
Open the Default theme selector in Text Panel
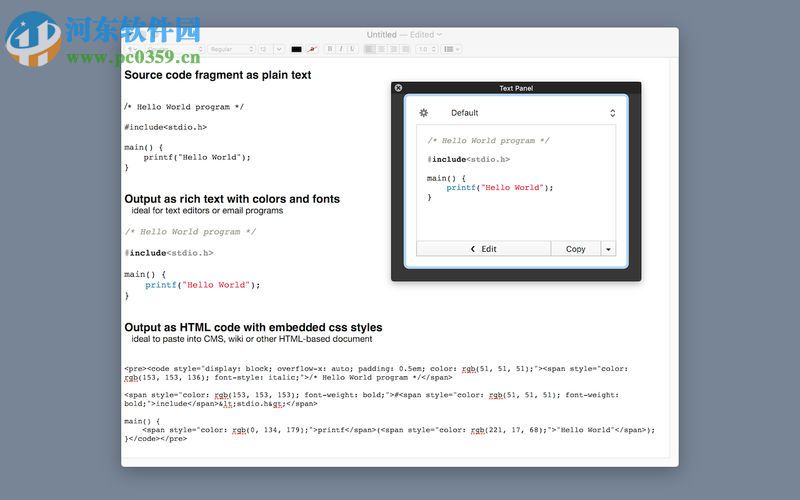[533, 113]
